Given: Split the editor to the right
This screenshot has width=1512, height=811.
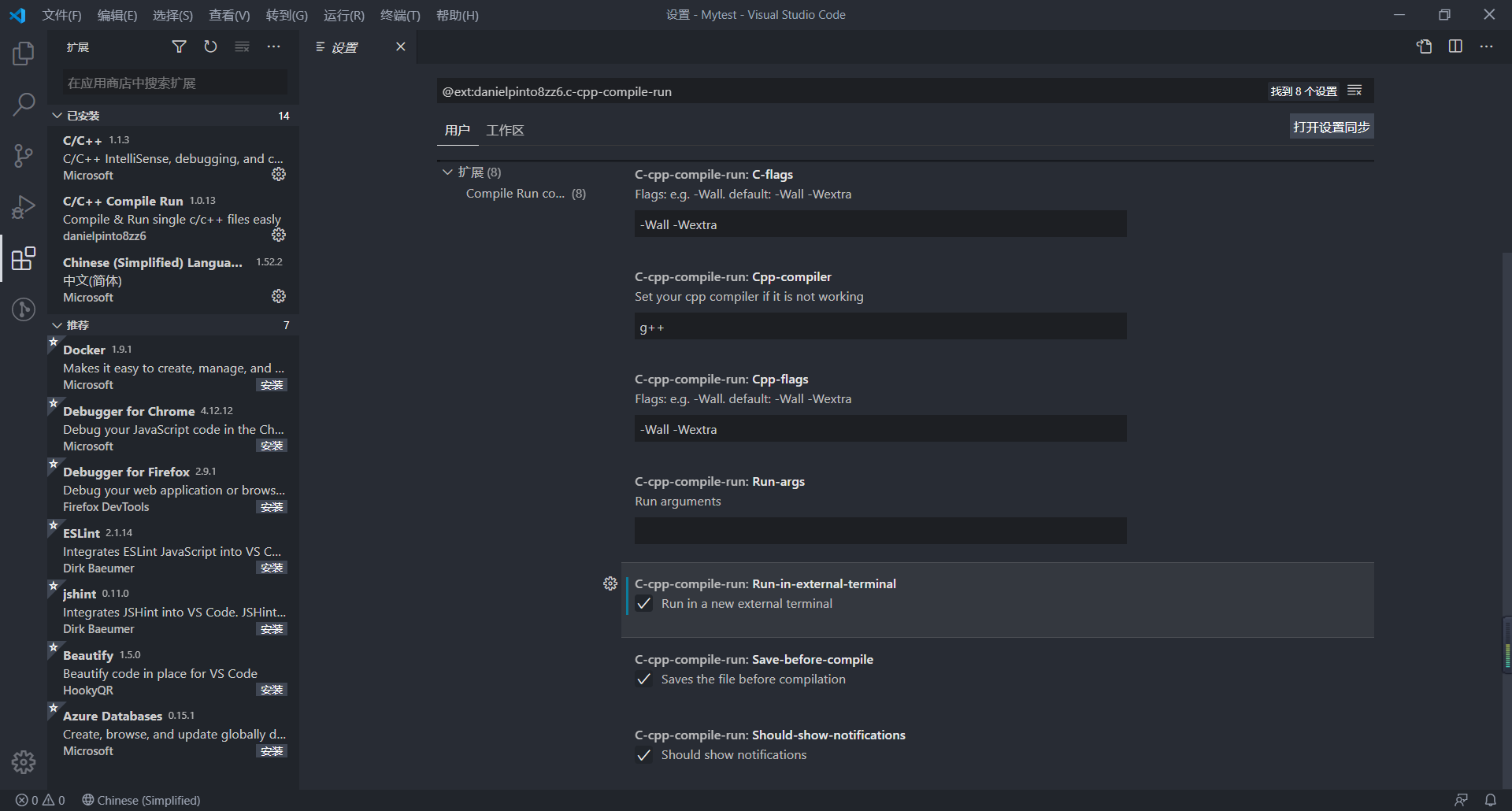Looking at the screenshot, I should pyautogui.click(x=1455, y=46).
